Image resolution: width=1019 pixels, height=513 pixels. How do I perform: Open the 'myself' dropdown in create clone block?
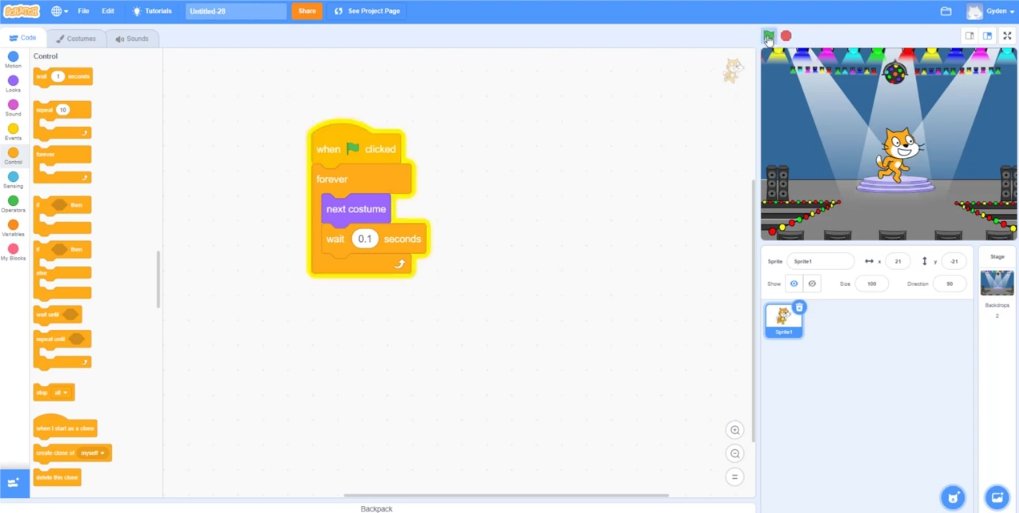pyautogui.click(x=94, y=453)
